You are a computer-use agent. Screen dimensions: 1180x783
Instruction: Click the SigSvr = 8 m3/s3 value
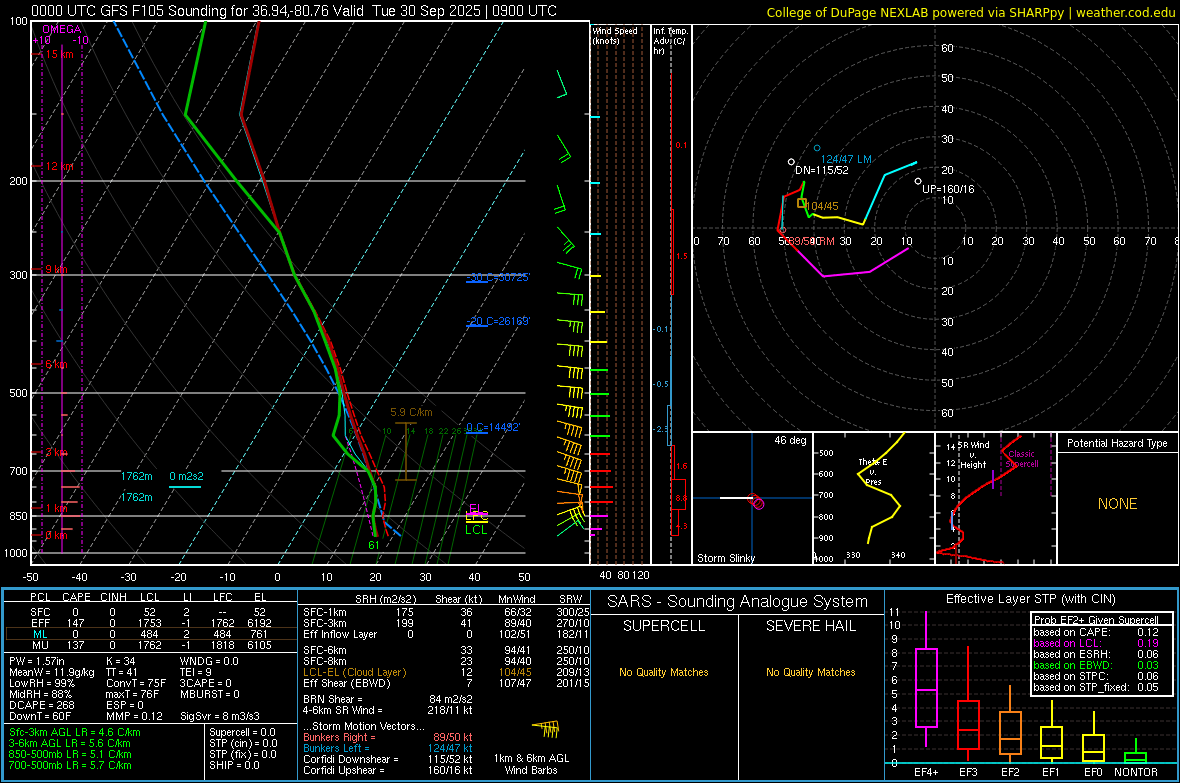tap(220, 716)
